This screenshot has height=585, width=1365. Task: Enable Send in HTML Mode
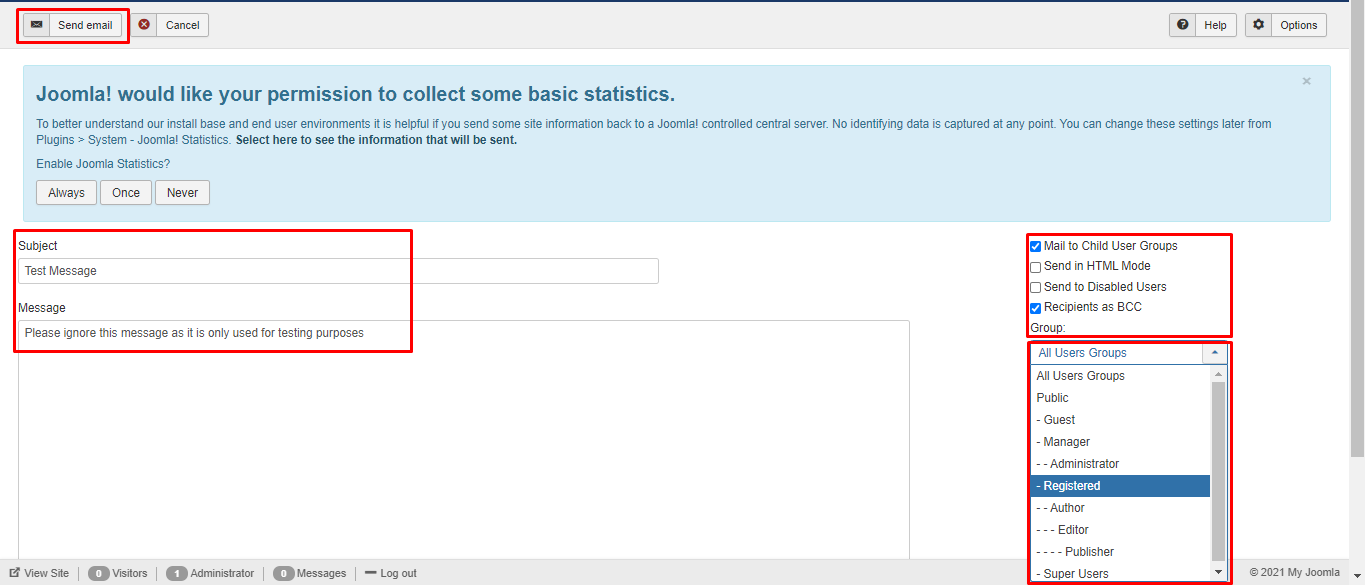point(1036,266)
